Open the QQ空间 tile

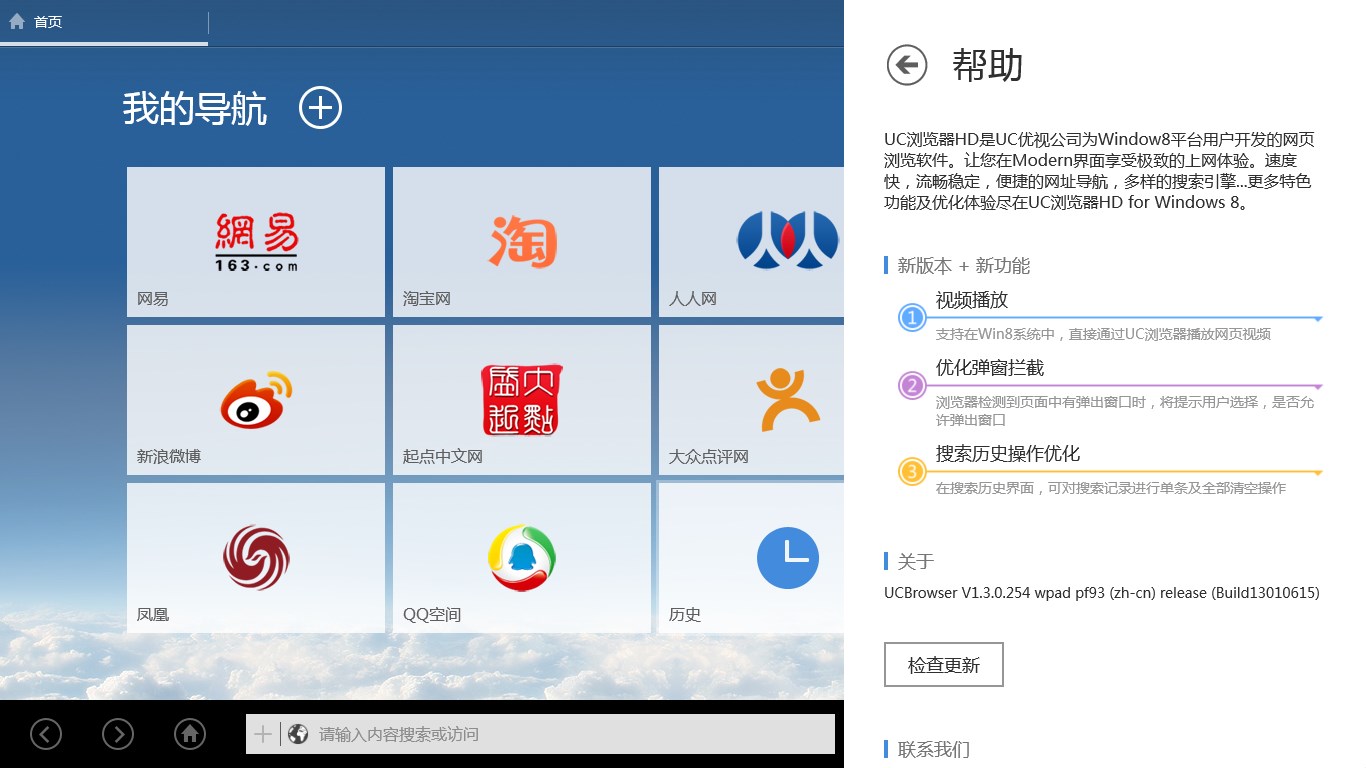522,558
